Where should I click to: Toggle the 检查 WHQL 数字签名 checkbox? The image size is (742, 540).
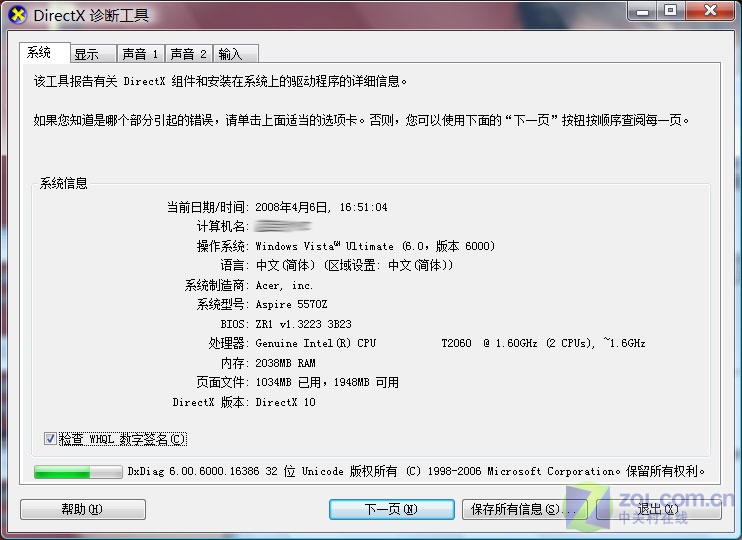(x=50, y=439)
